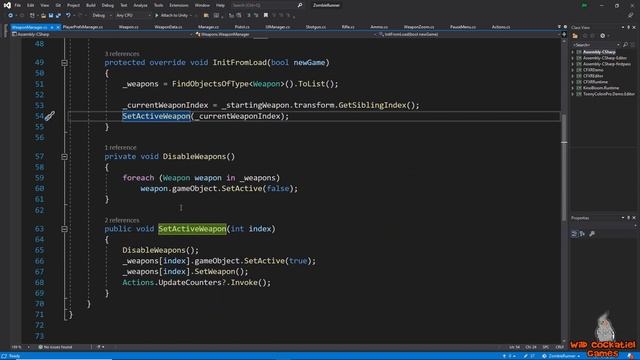Toggle auto-hide pin on Properties panel
Screen dimensions: 640x360
click(x=629, y=218)
